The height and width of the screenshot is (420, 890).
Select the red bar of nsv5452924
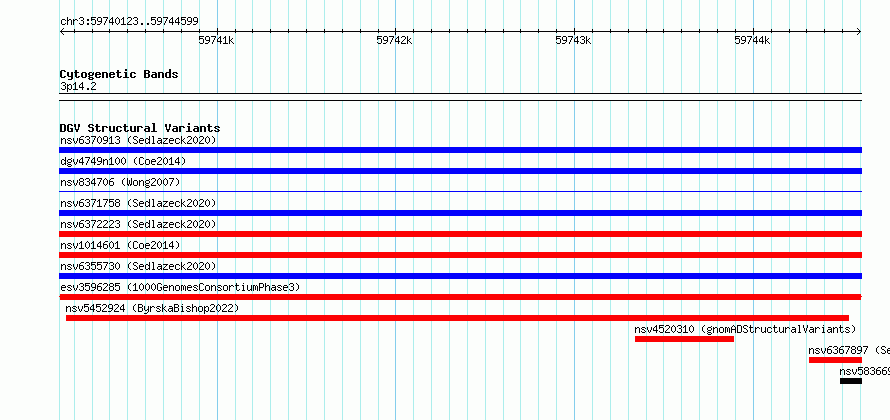[x=457, y=318]
